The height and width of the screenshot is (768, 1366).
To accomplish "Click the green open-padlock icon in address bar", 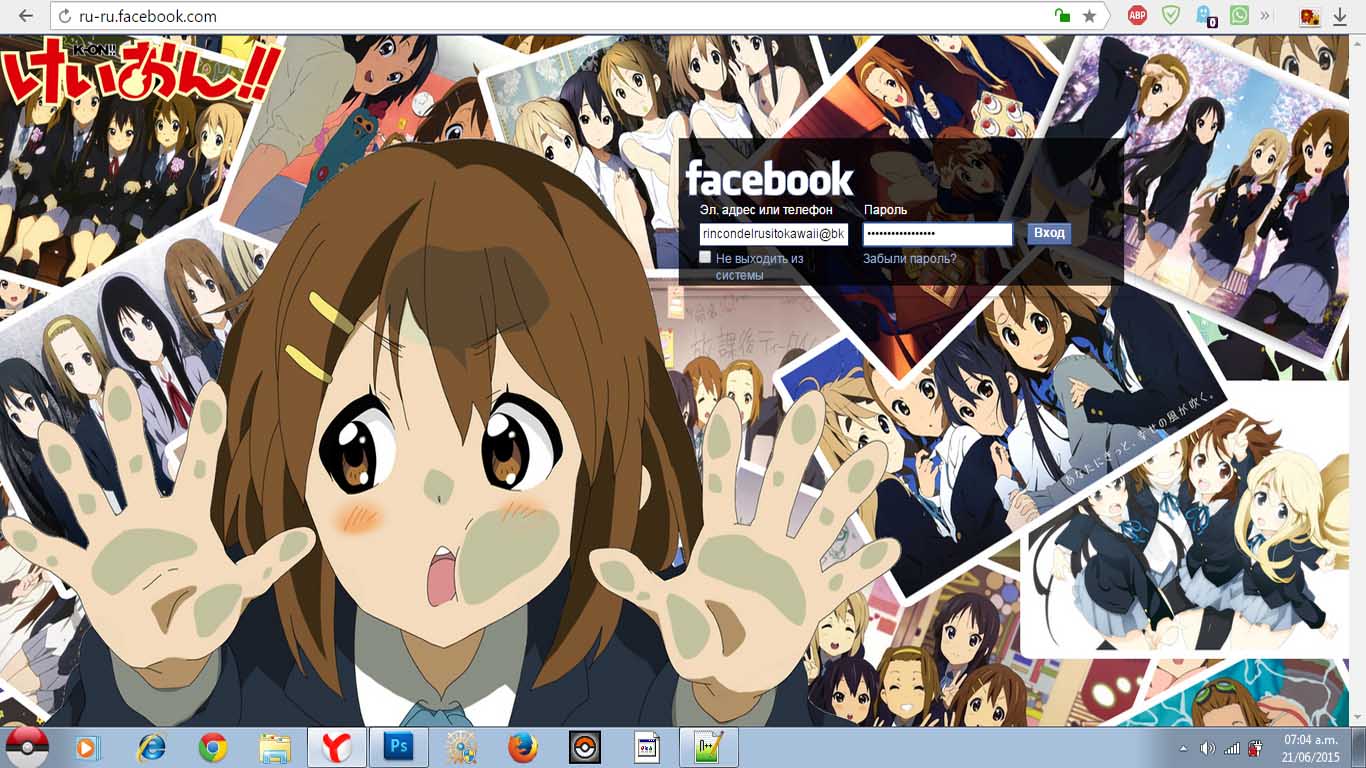I will 1063,16.
